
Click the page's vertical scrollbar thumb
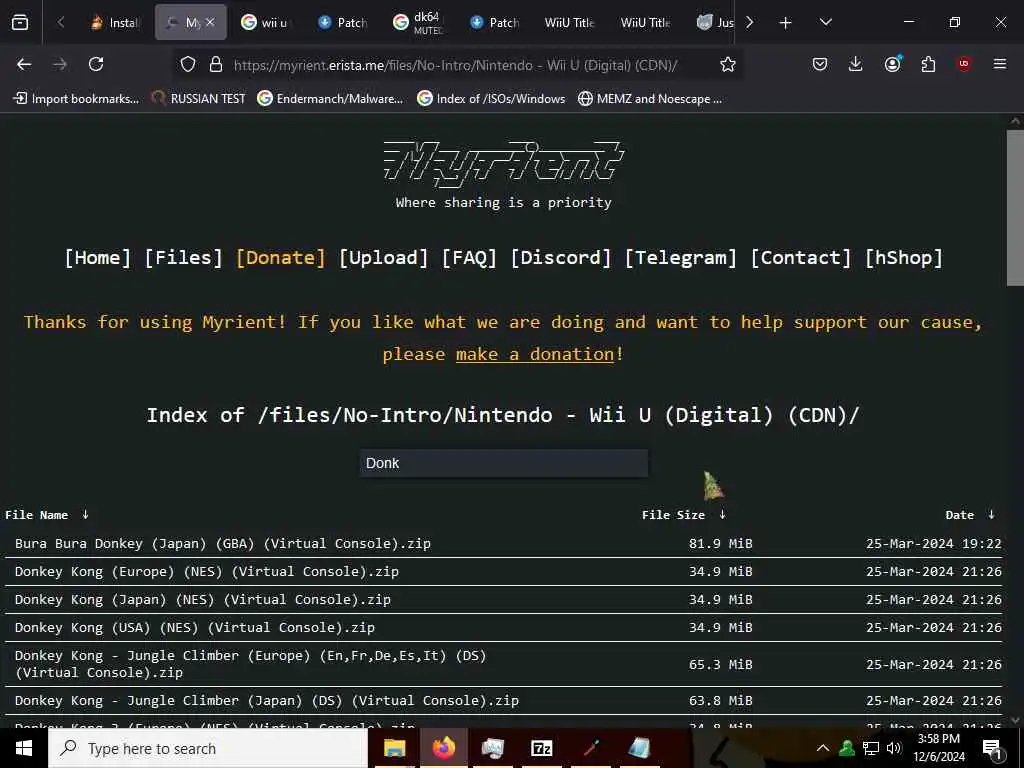pyautogui.click(x=1015, y=208)
